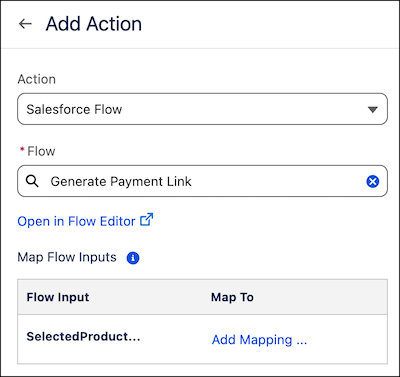The height and width of the screenshot is (377, 400).
Task: Click the Flow search input field
Action: pyautogui.click(x=202, y=181)
